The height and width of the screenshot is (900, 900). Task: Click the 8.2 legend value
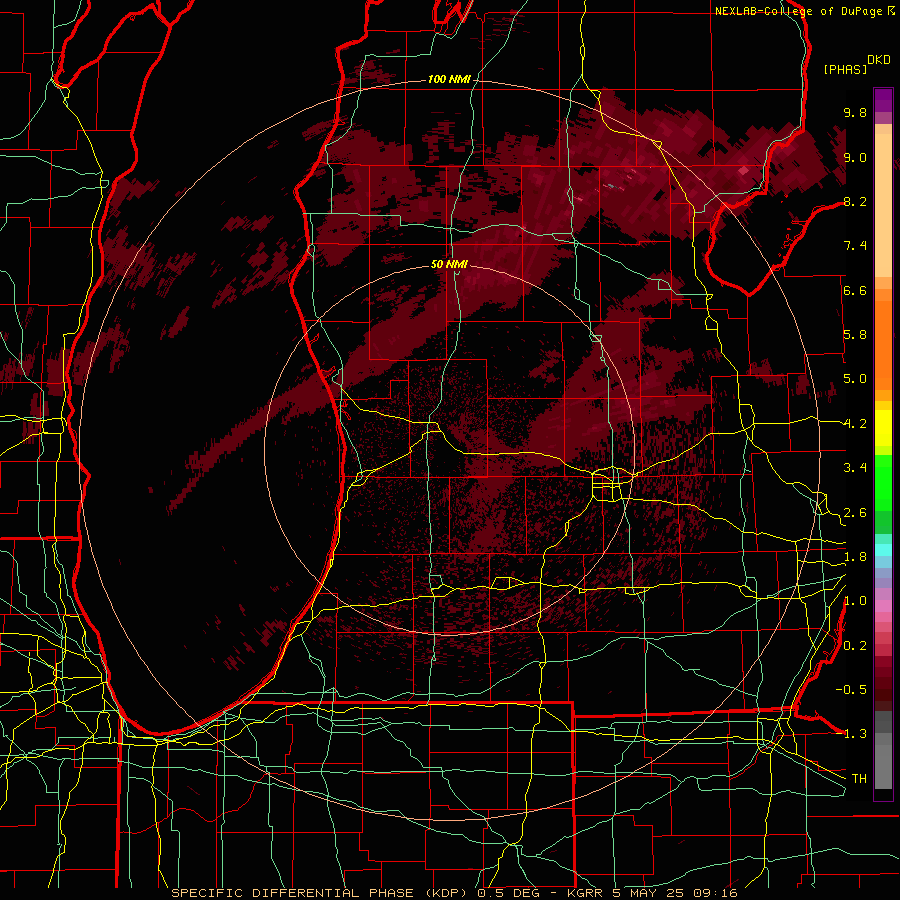pyautogui.click(x=855, y=202)
